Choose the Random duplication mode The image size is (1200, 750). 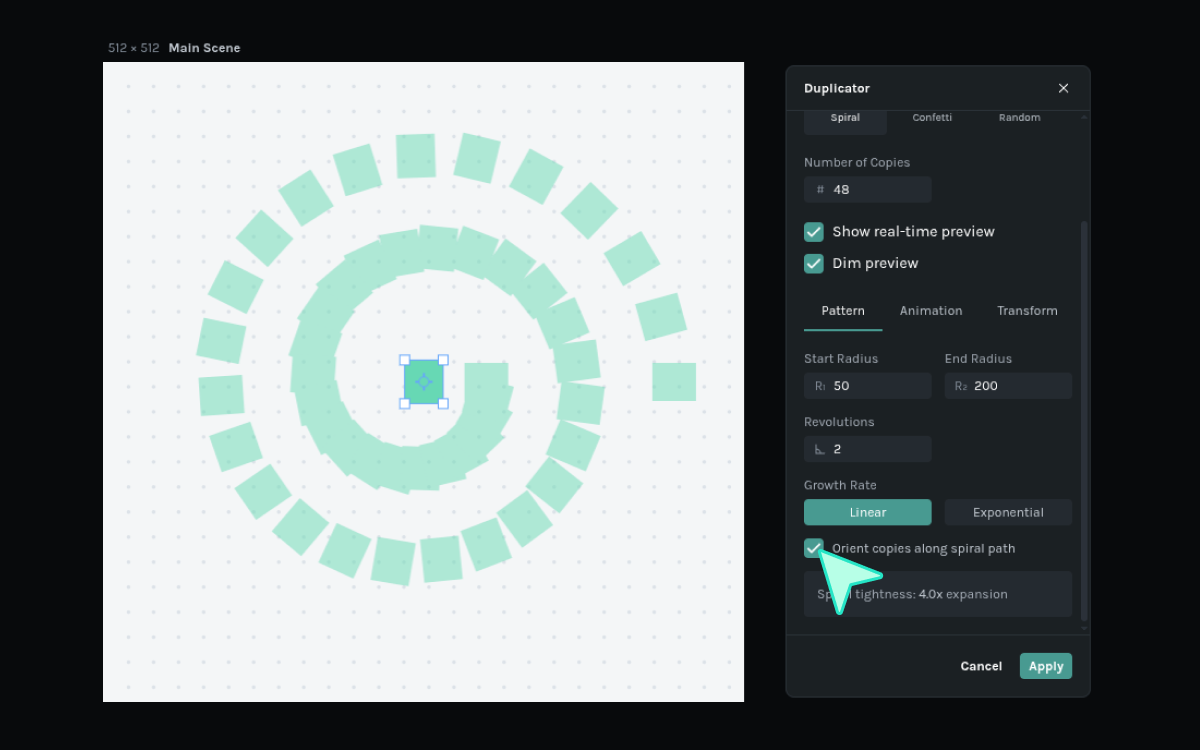[x=1019, y=118]
